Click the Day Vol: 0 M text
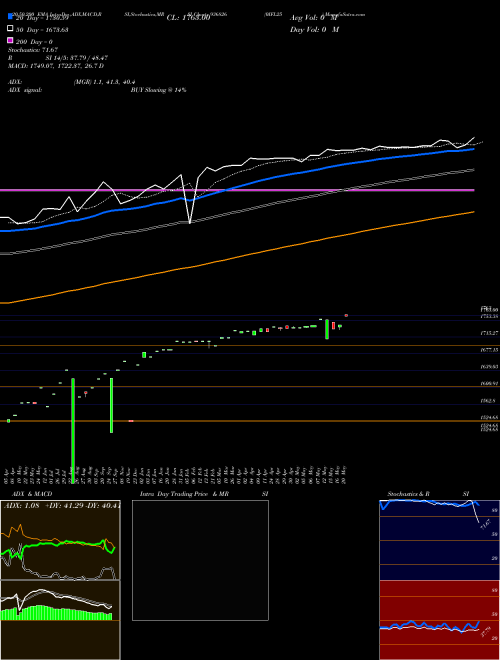500x660 pixels. 314,30
